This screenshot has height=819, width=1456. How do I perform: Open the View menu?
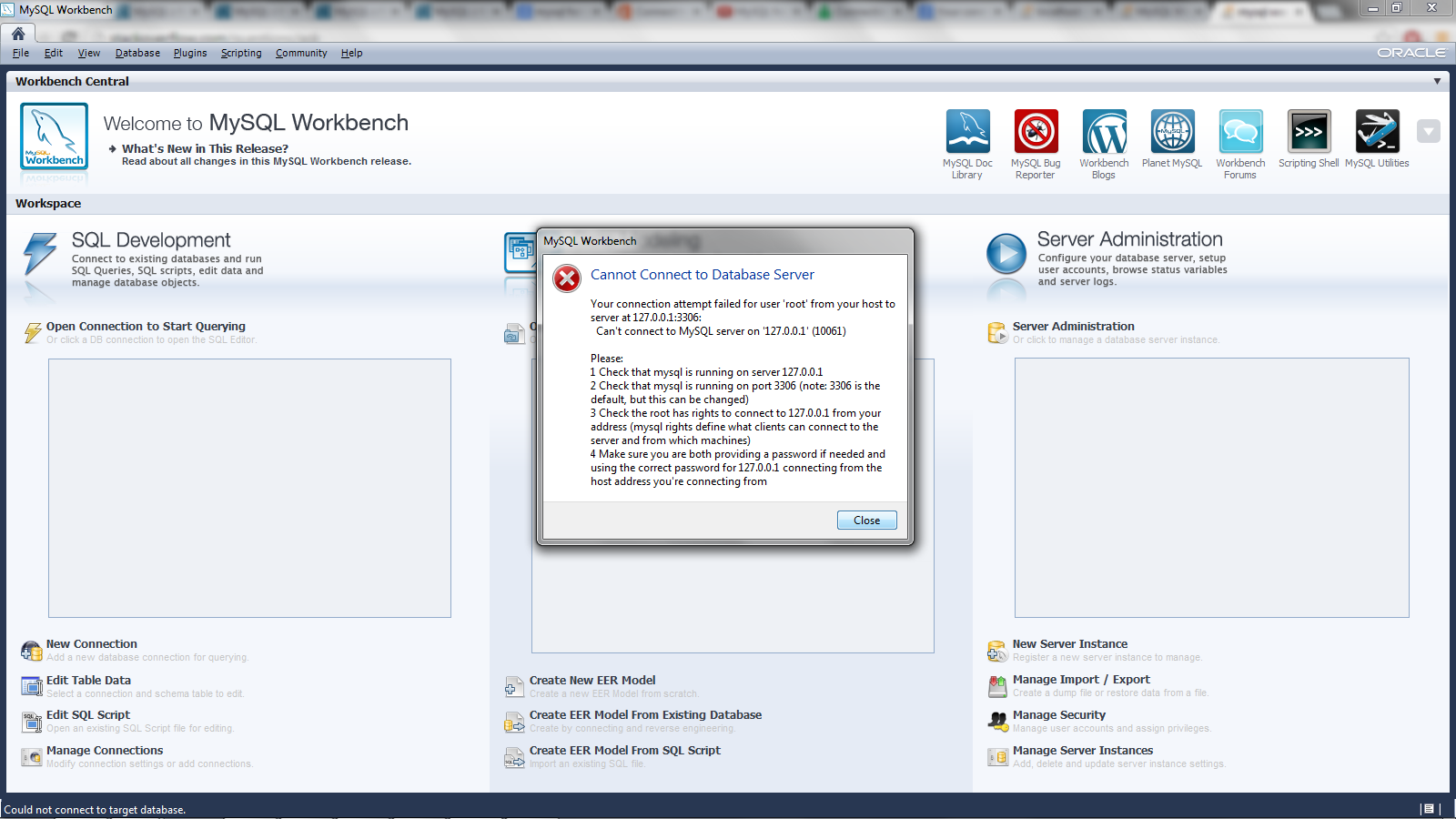pos(89,53)
